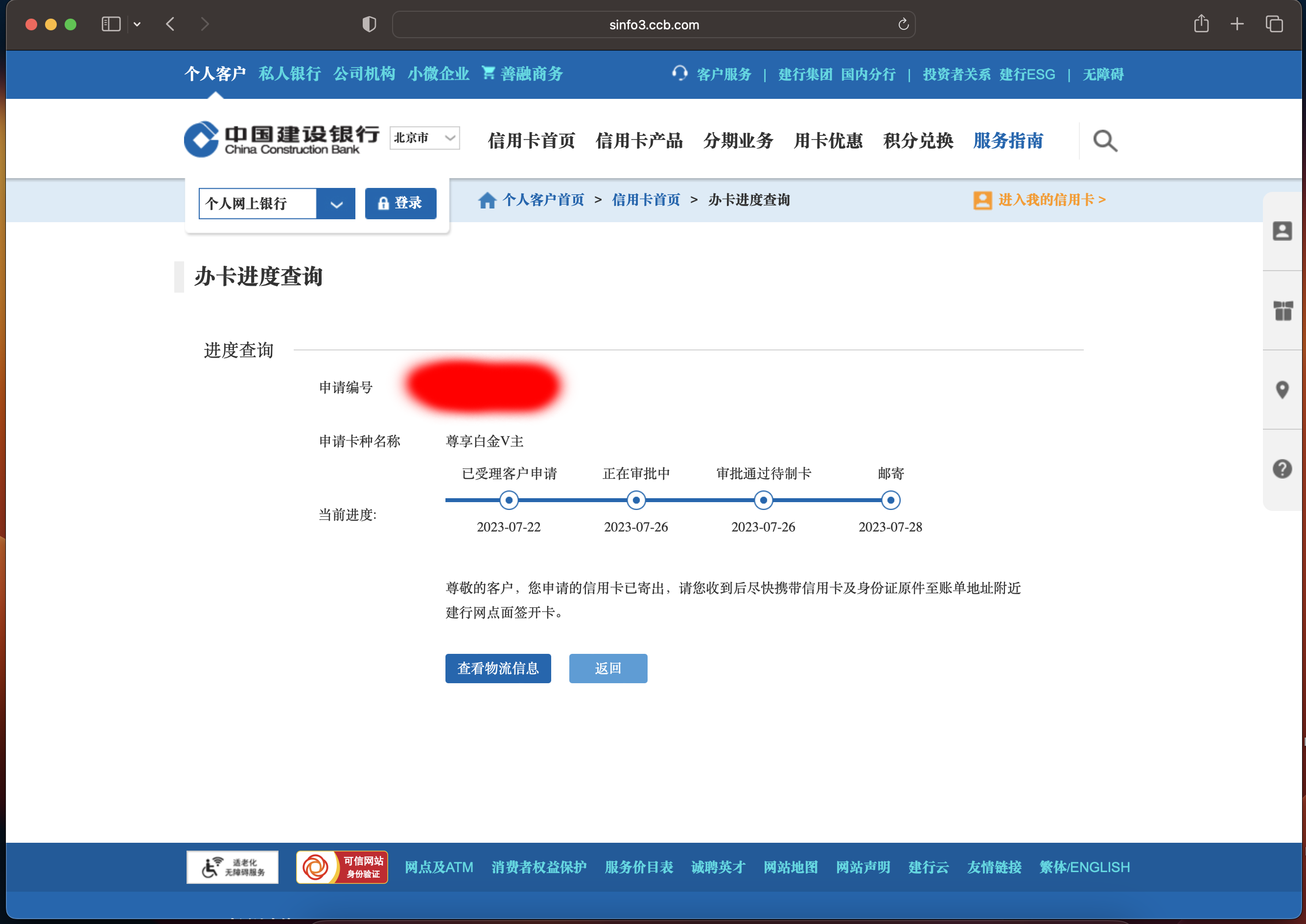Click Safari forward arrow
This screenshot has height=924, width=1306.
(x=205, y=24)
